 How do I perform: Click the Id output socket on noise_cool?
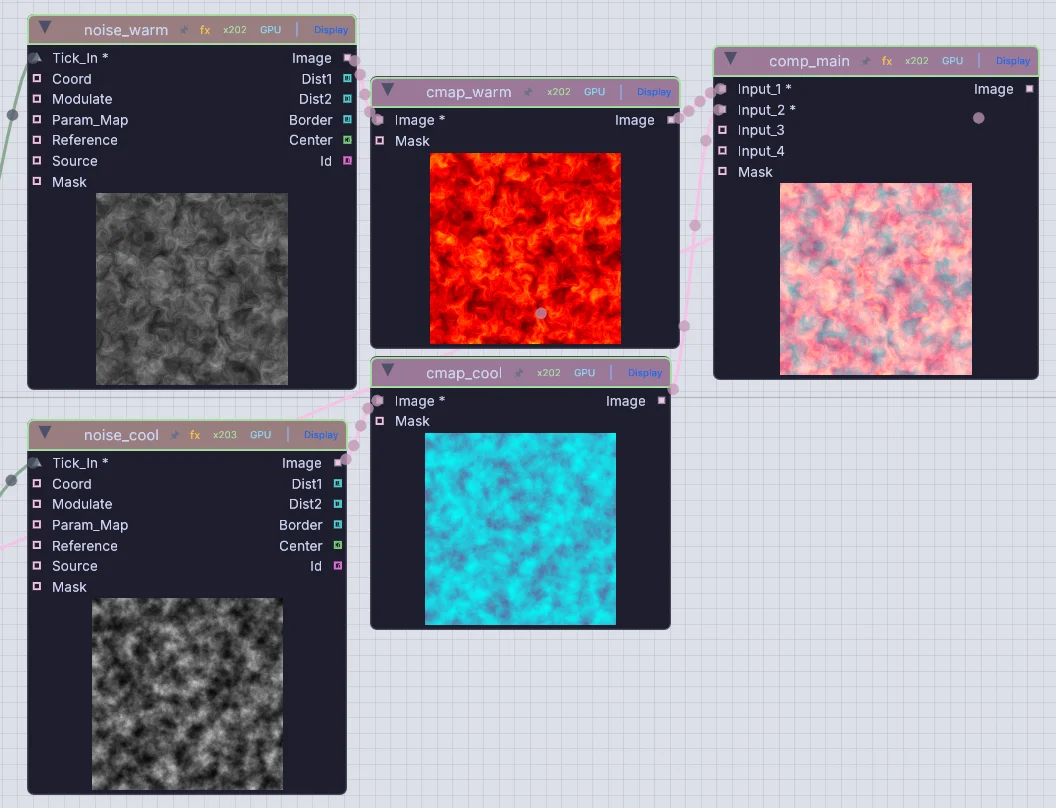338,566
